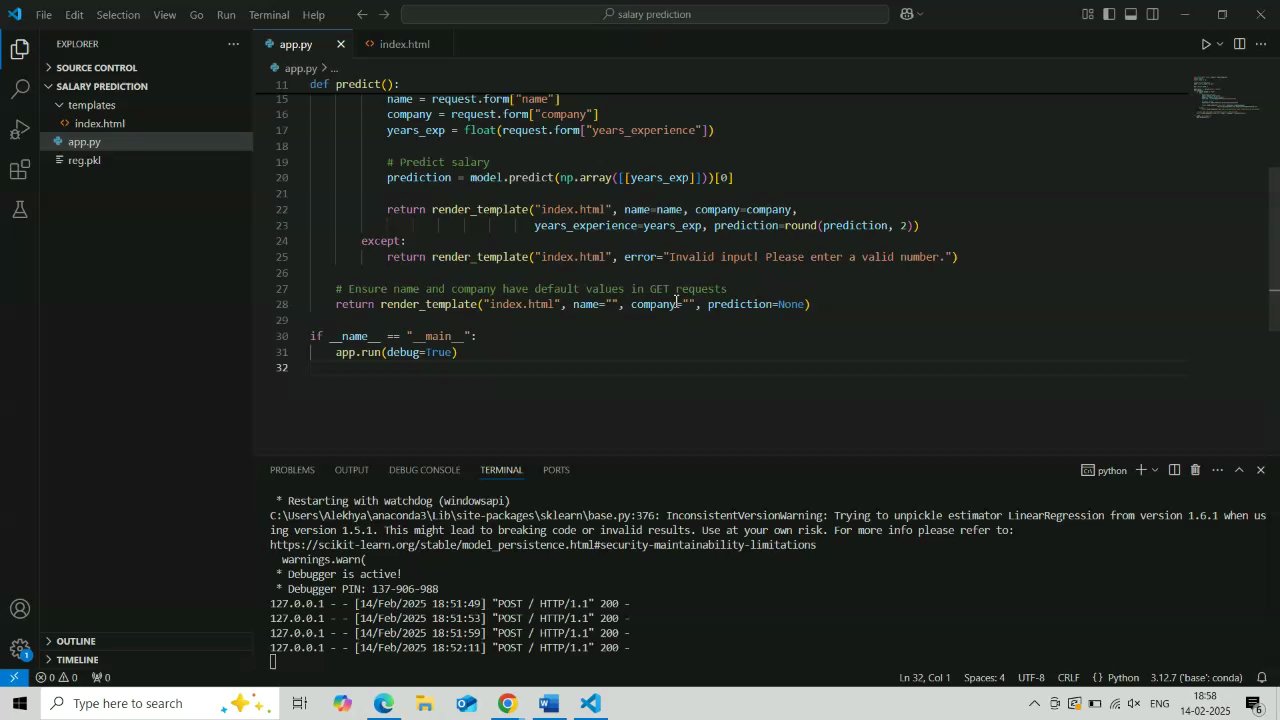Maximize the terminal panel size
This screenshot has height=720, width=1280.
point(1239,470)
